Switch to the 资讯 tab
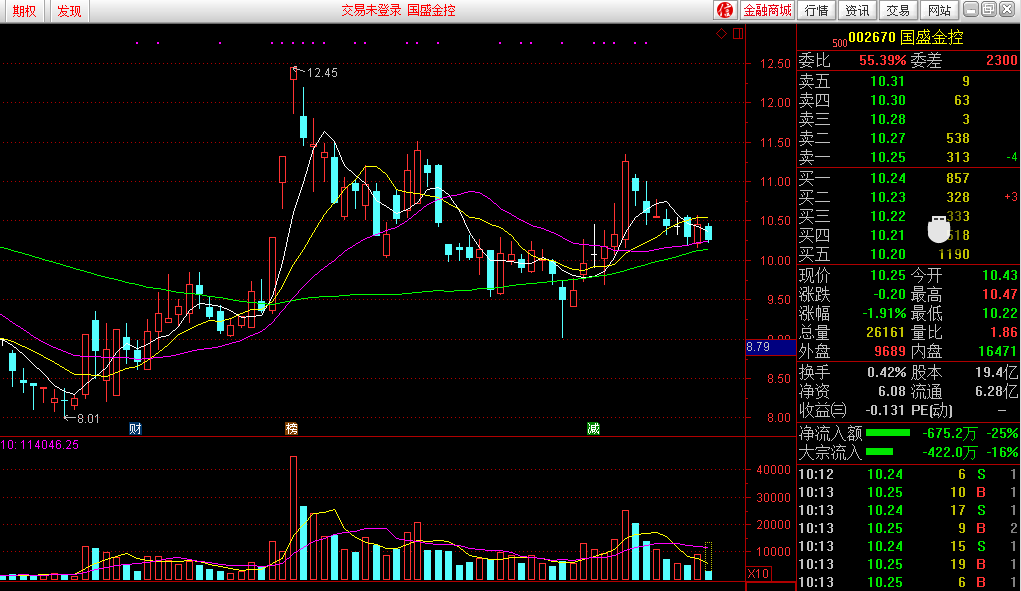1021x591 pixels. pyautogui.click(x=857, y=10)
